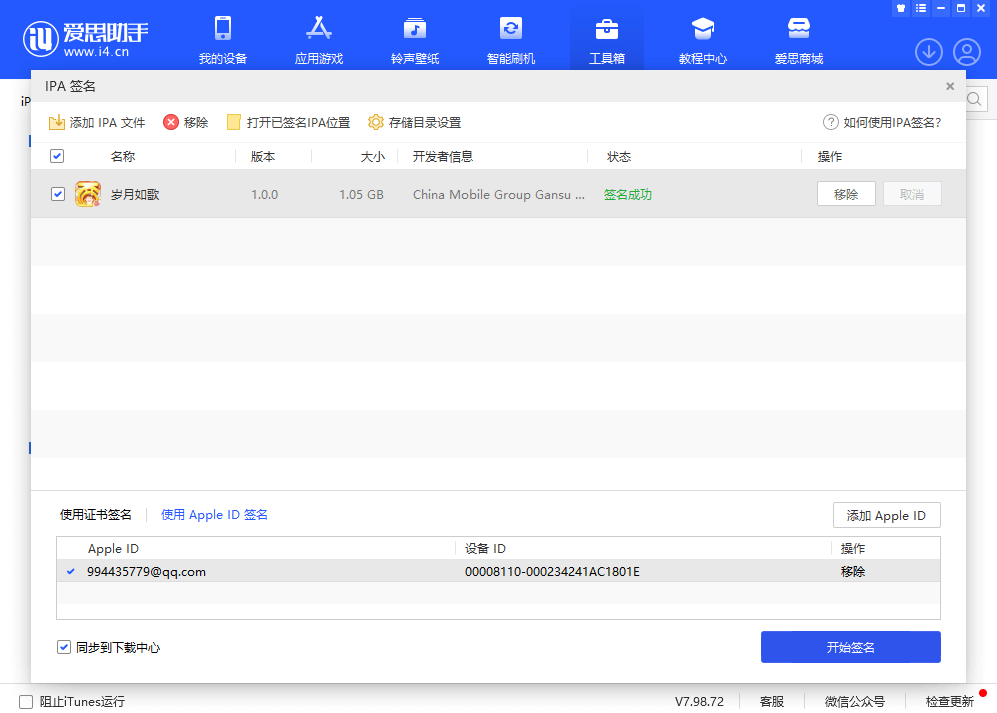Click the blue checkmark beside the Apple ID
The width and height of the screenshot is (997, 713).
point(71,571)
